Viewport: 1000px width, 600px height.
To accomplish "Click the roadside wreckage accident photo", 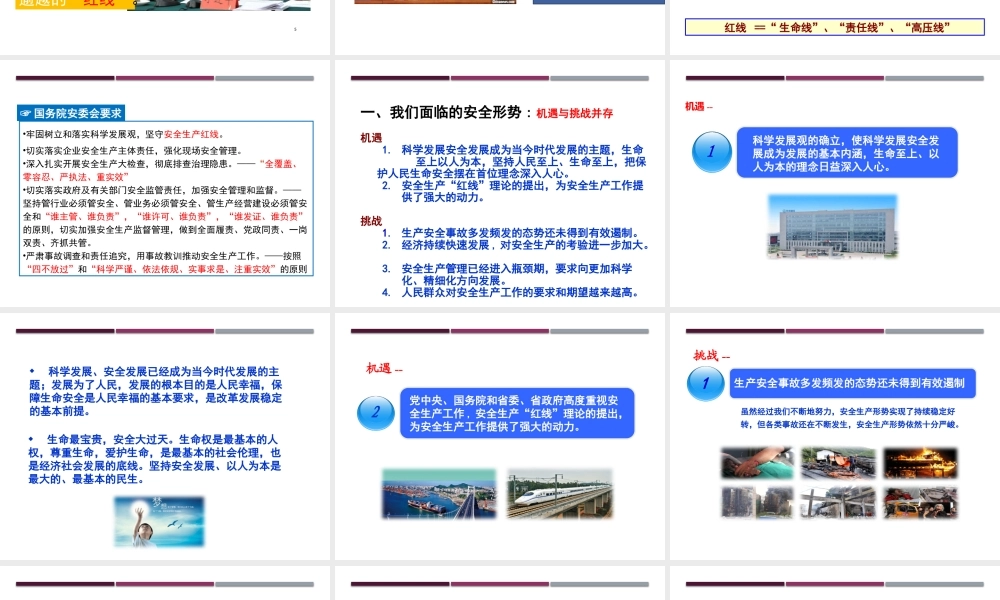I will [x=839, y=463].
